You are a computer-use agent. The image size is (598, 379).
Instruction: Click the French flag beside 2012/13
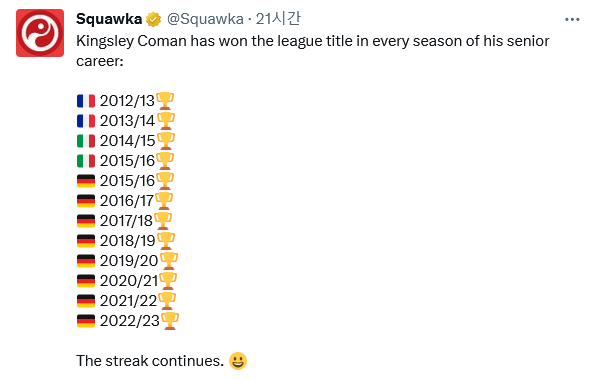point(86,101)
